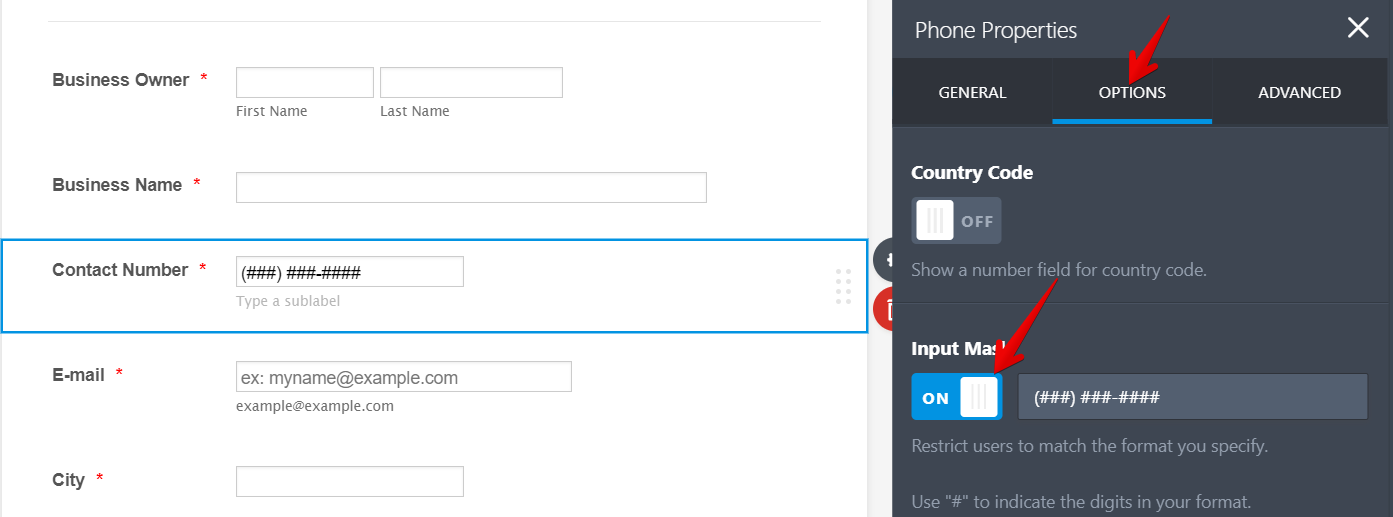Focus the Last Name input box

pyautogui.click(x=471, y=82)
